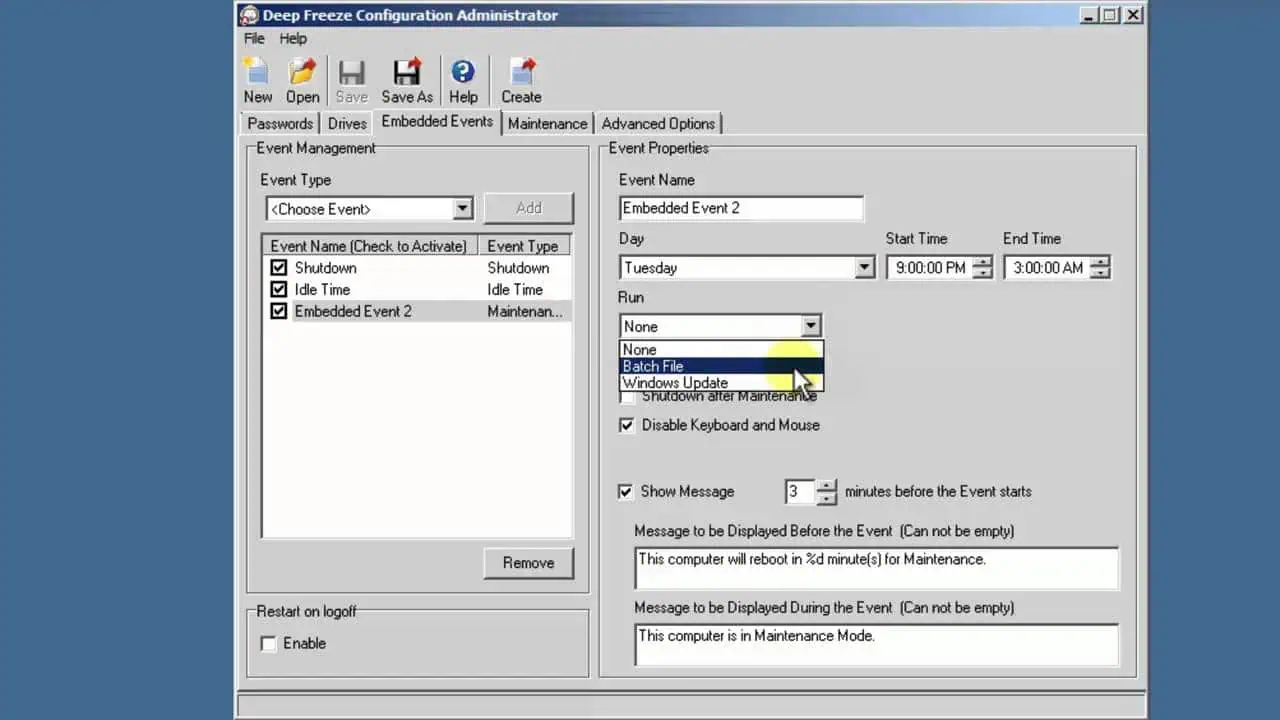Viewport: 1280px width, 720px height.
Task: Click the During the Event message box
Action: (876, 645)
